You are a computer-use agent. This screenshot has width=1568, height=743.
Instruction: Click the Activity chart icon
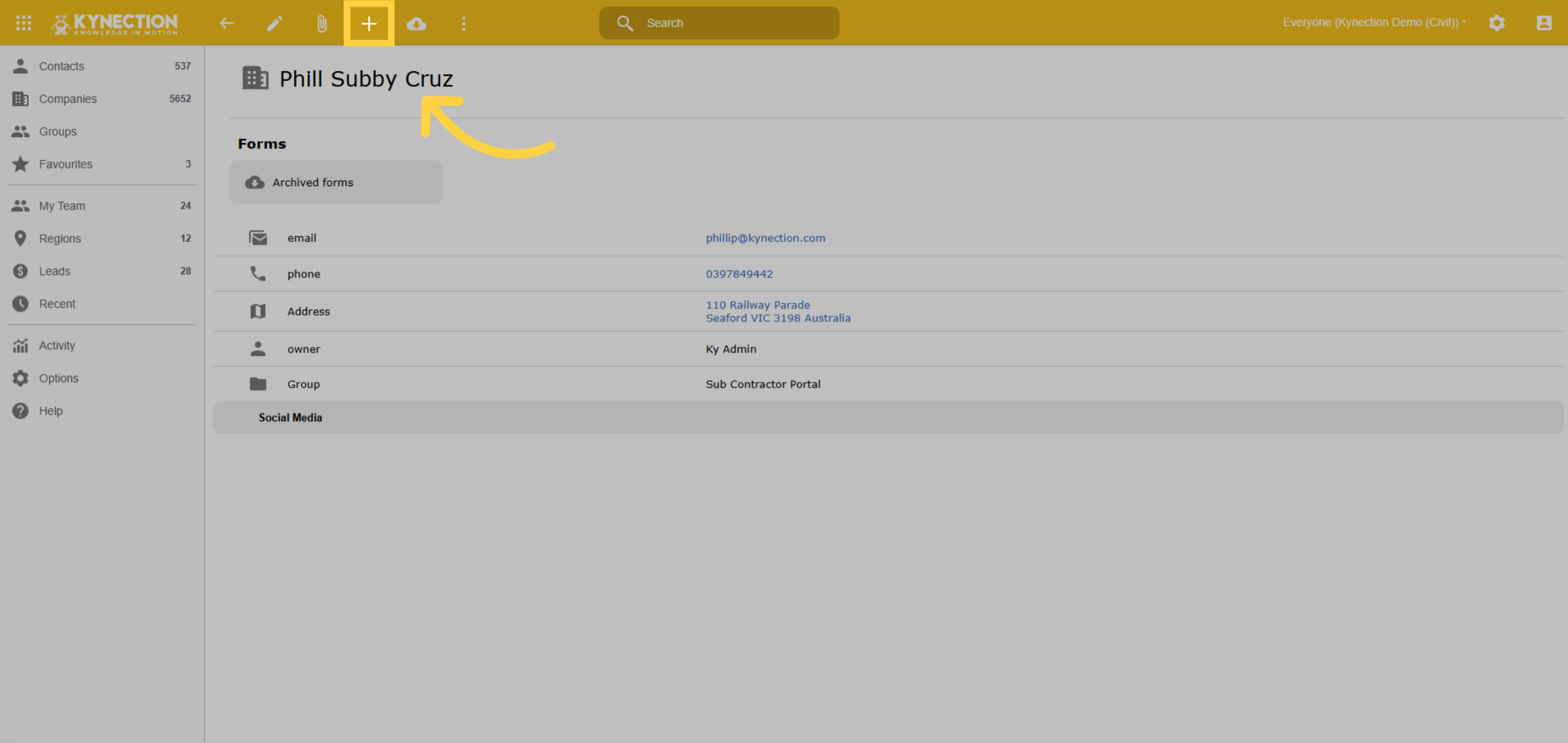(20, 345)
